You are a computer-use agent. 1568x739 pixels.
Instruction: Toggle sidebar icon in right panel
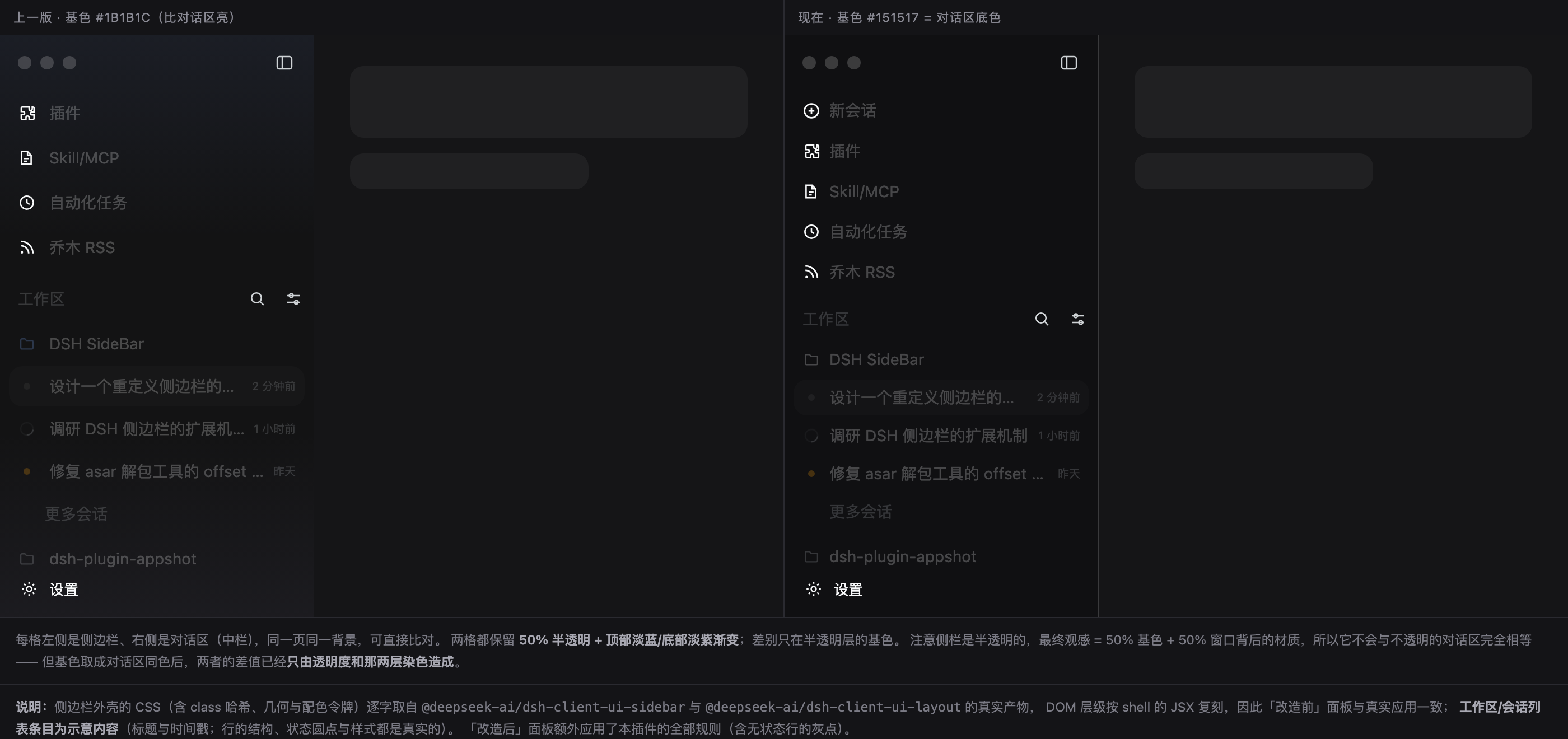1069,63
